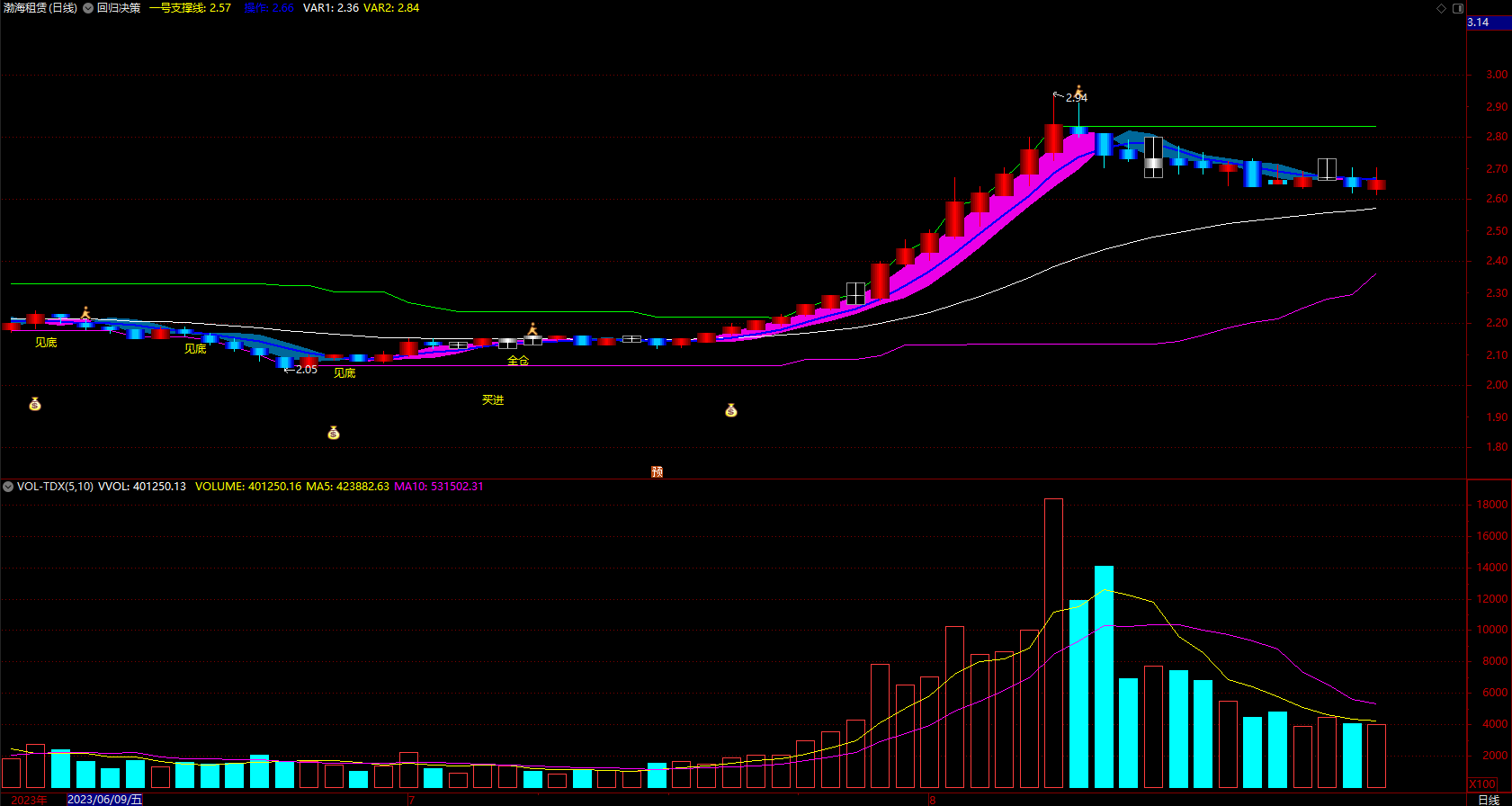The width and height of the screenshot is (1512, 806).
Task: Click the tallest cyan volume bar
Action: [1104, 676]
